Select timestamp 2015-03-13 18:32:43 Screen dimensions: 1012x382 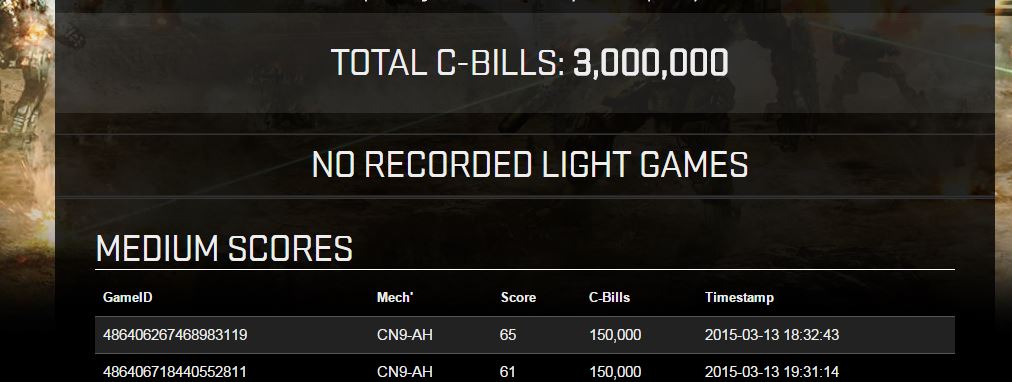[772, 335]
